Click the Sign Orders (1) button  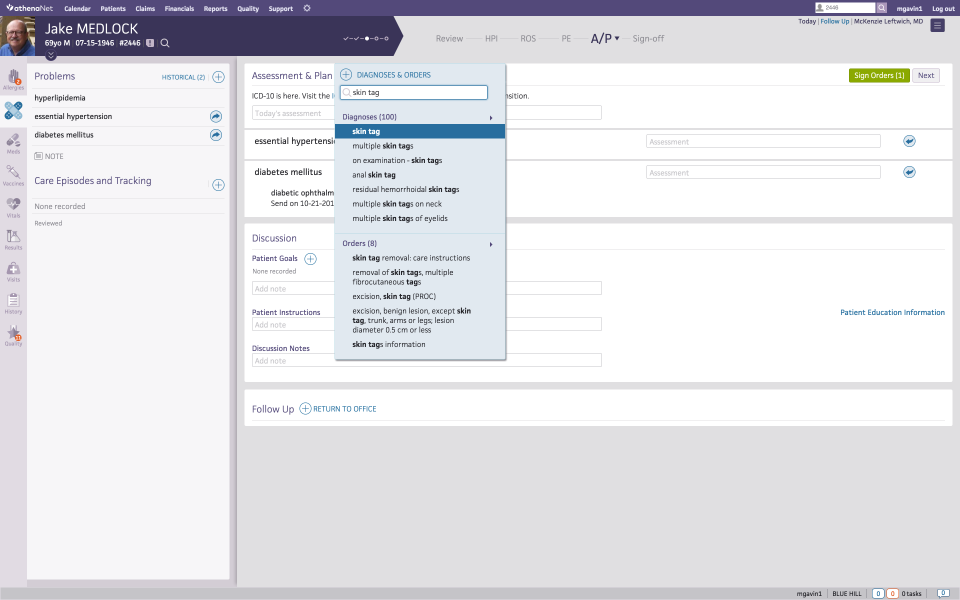tap(879, 75)
